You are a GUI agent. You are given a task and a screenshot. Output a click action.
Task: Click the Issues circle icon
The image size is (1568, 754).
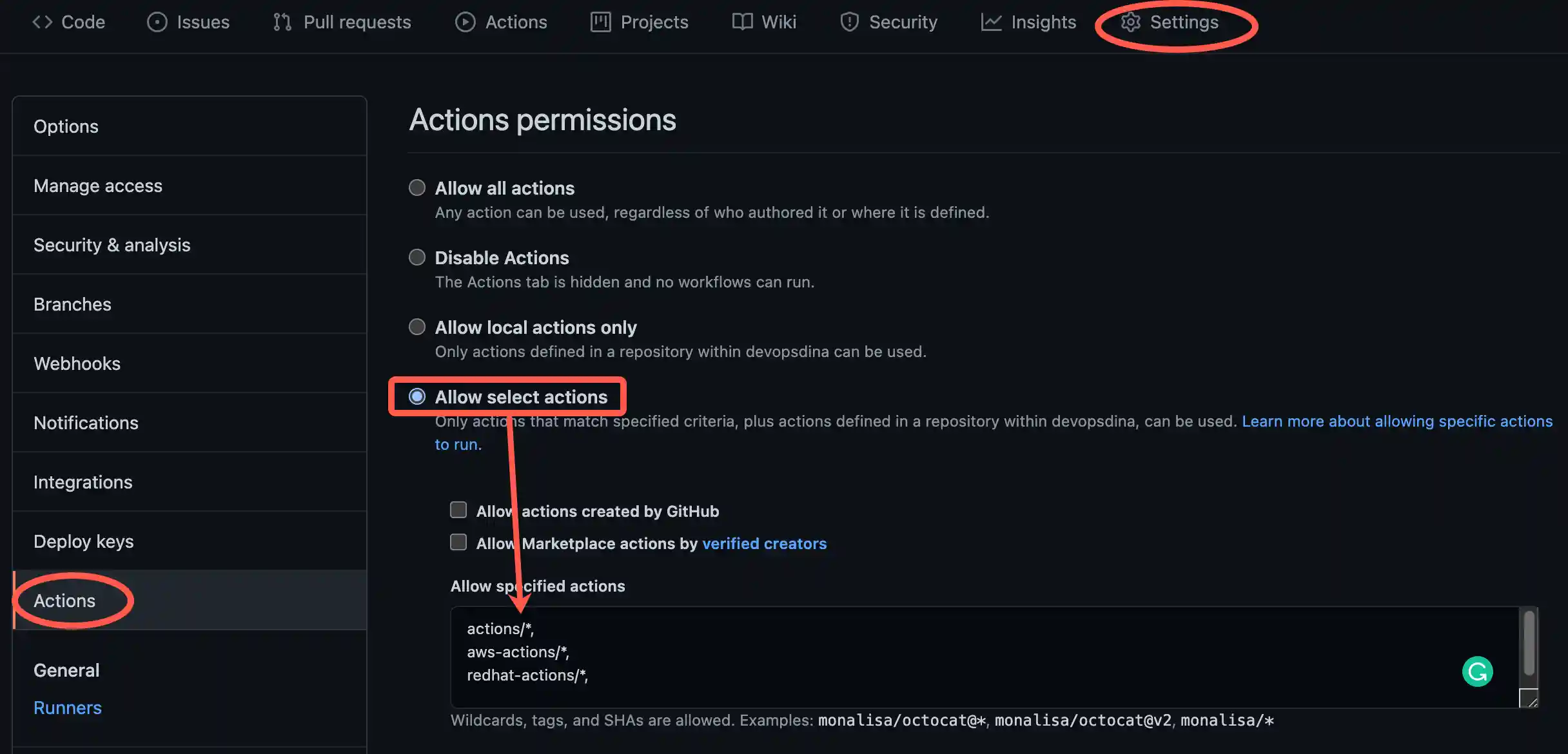[157, 21]
